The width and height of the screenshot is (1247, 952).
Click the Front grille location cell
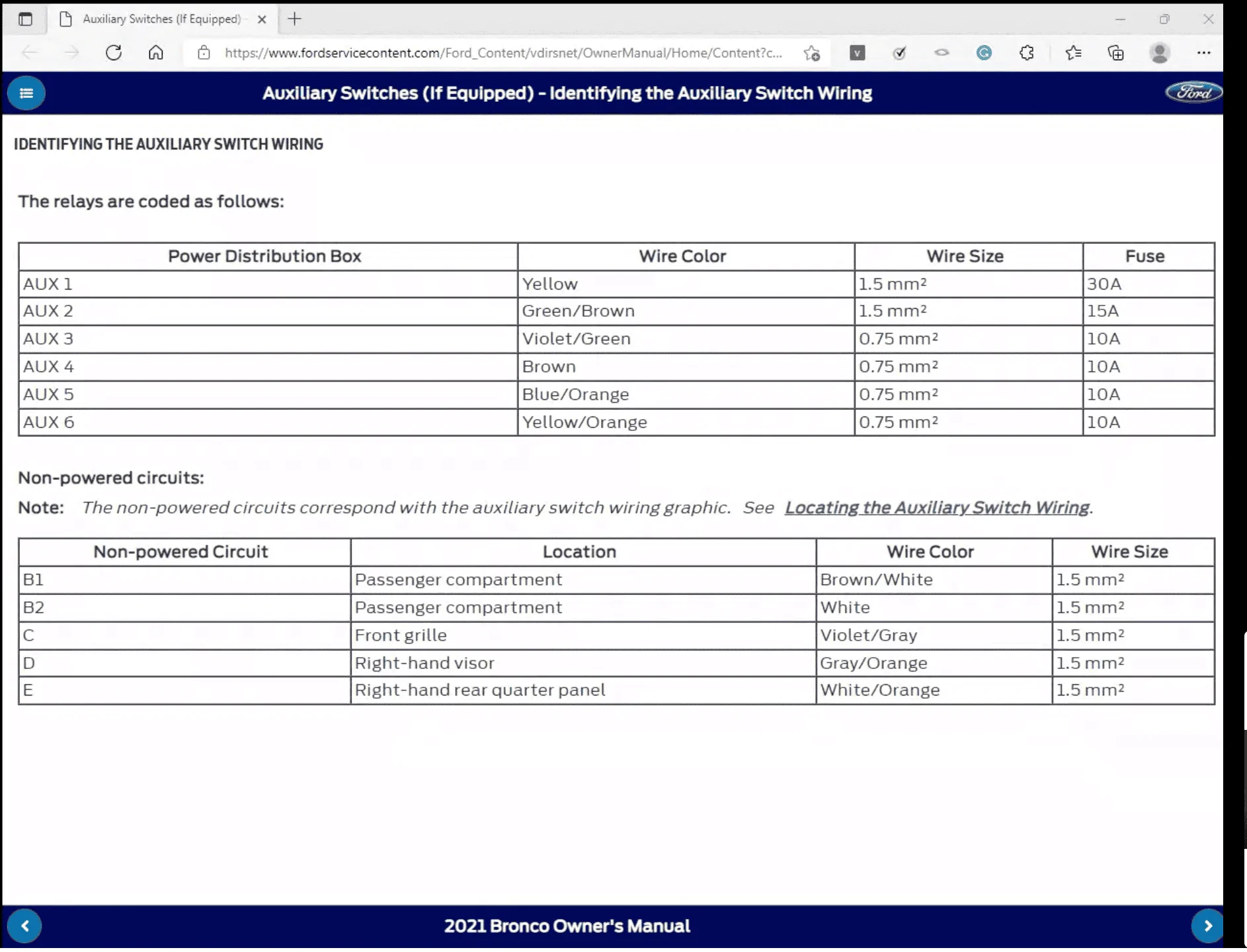pos(583,635)
